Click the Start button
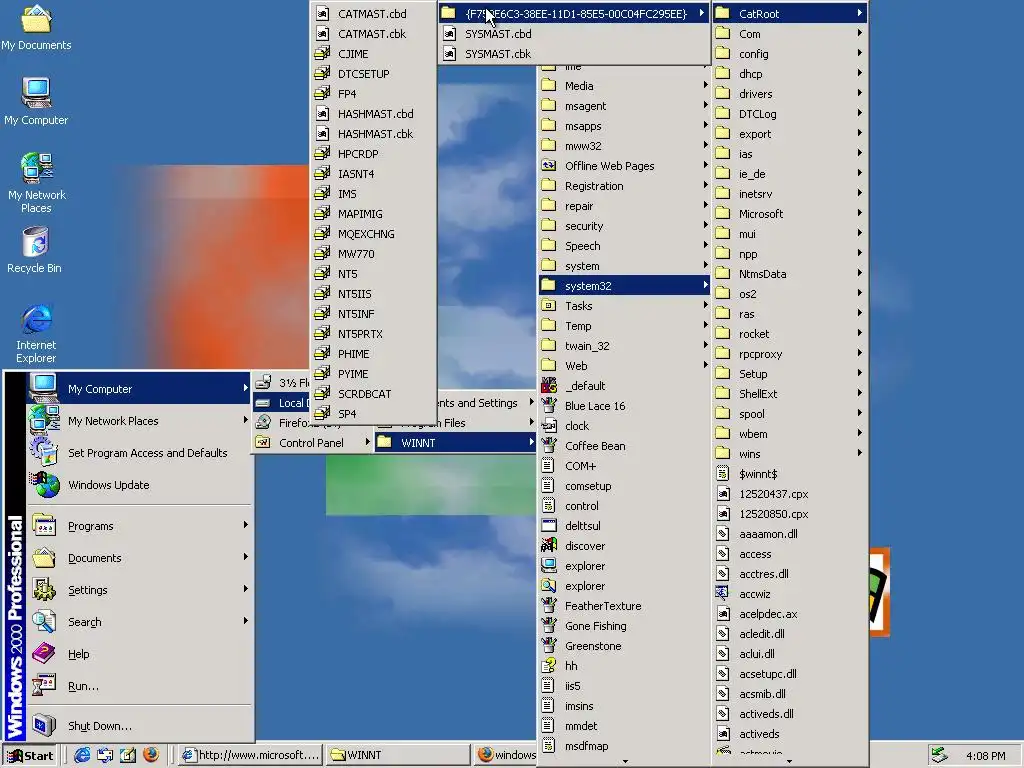This screenshot has width=1024, height=768. point(30,756)
